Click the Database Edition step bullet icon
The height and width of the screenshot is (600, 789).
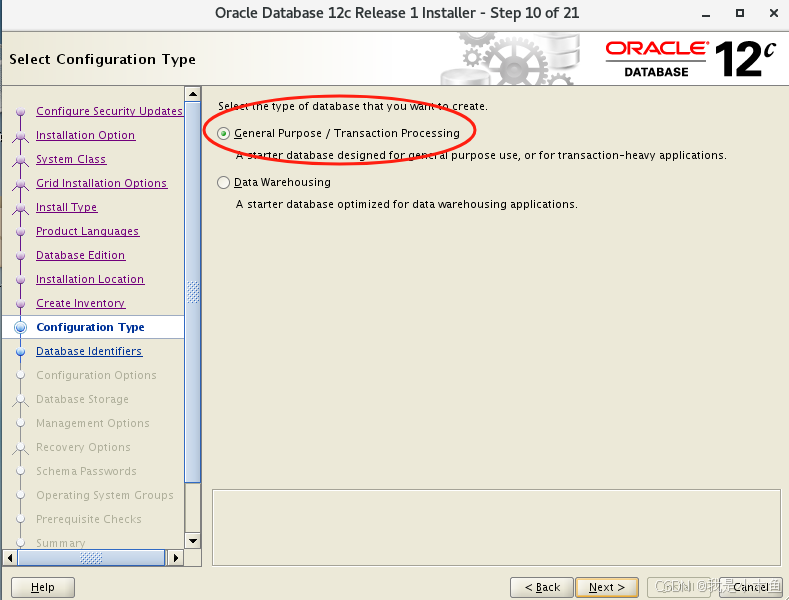click(21, 255)
